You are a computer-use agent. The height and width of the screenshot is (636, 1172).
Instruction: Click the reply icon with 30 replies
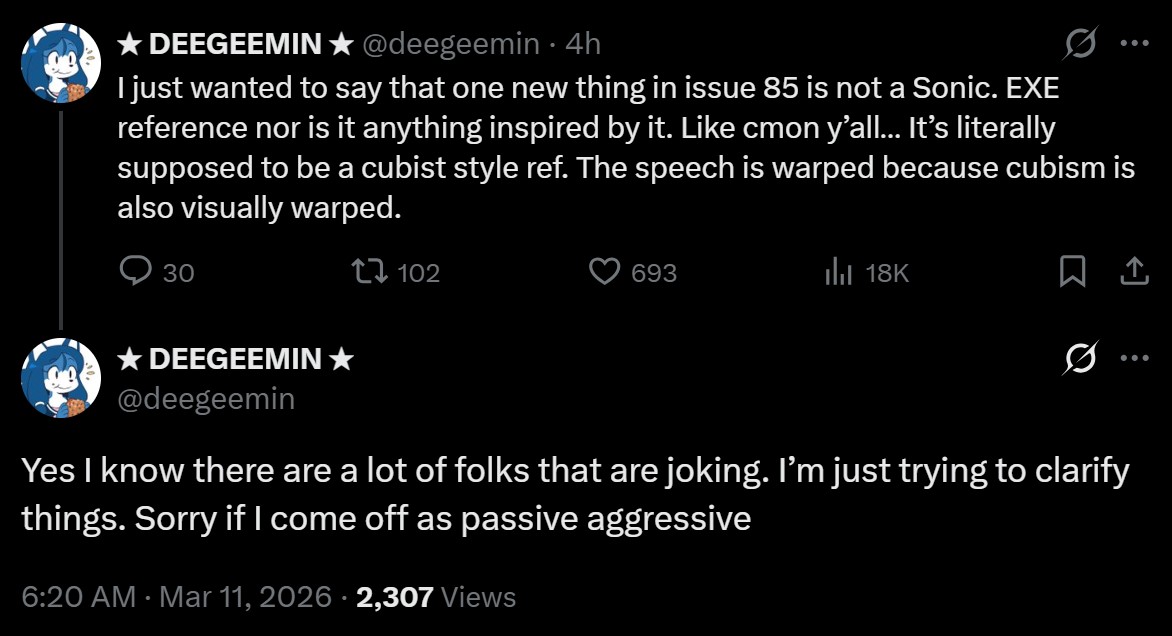tap(135, 272)
